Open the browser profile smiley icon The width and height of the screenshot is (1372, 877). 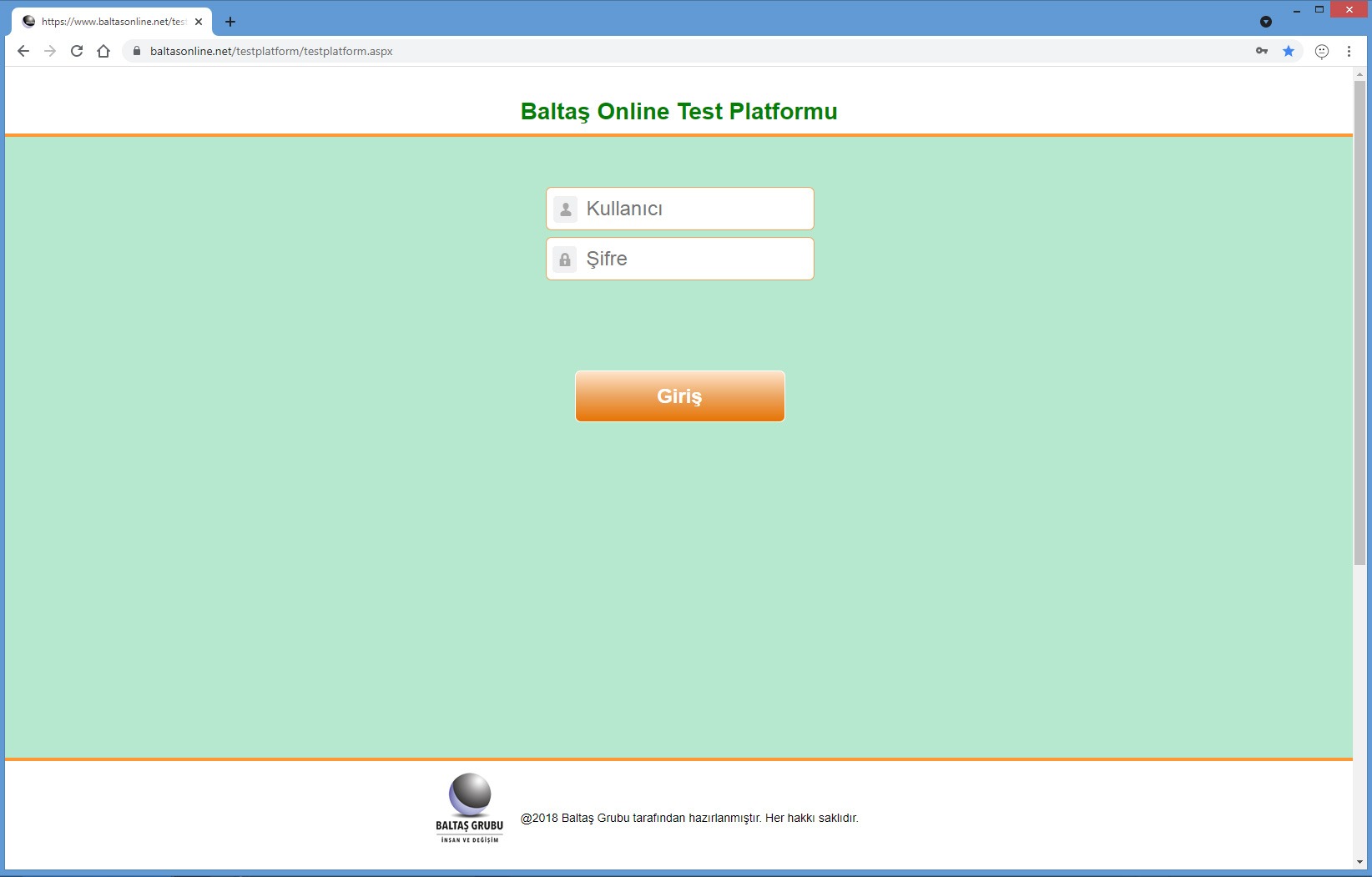1322,51
